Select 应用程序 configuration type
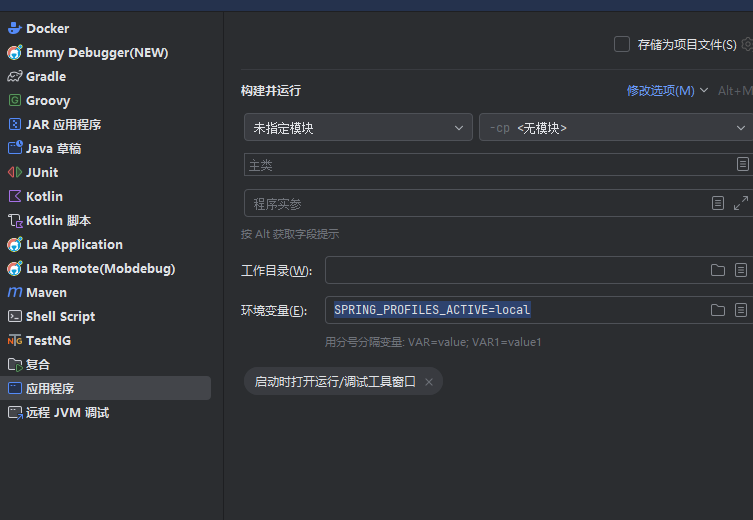 click(106, 388)
